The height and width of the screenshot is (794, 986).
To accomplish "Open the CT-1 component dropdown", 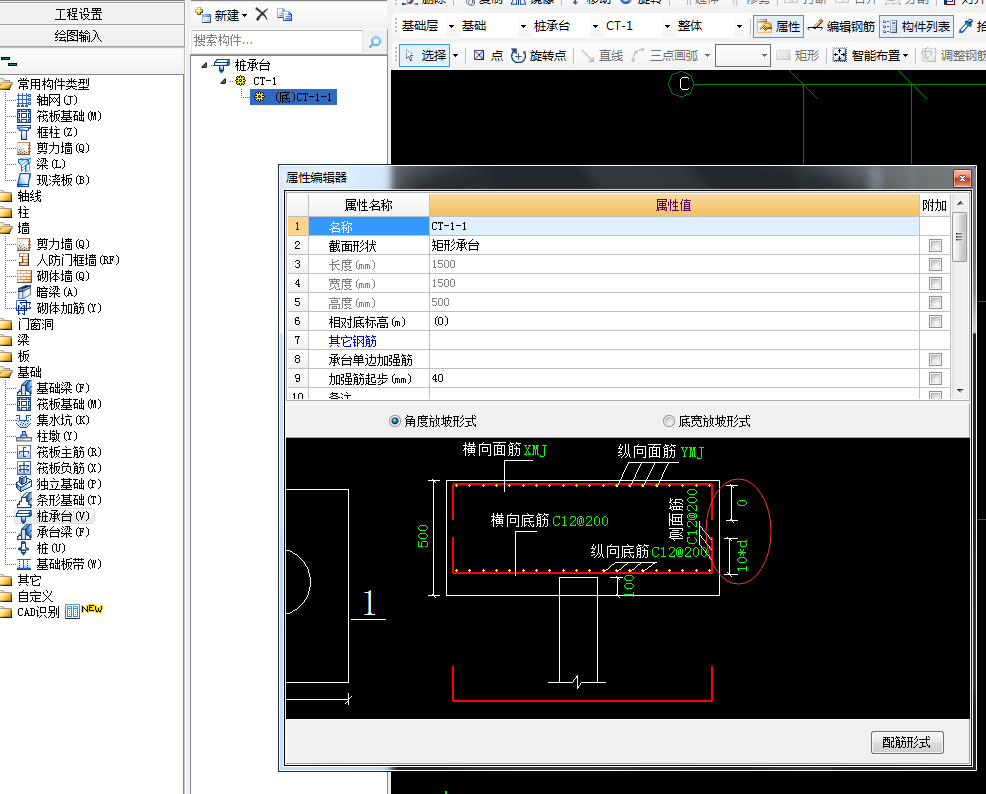I will click(x=667, y=26).
